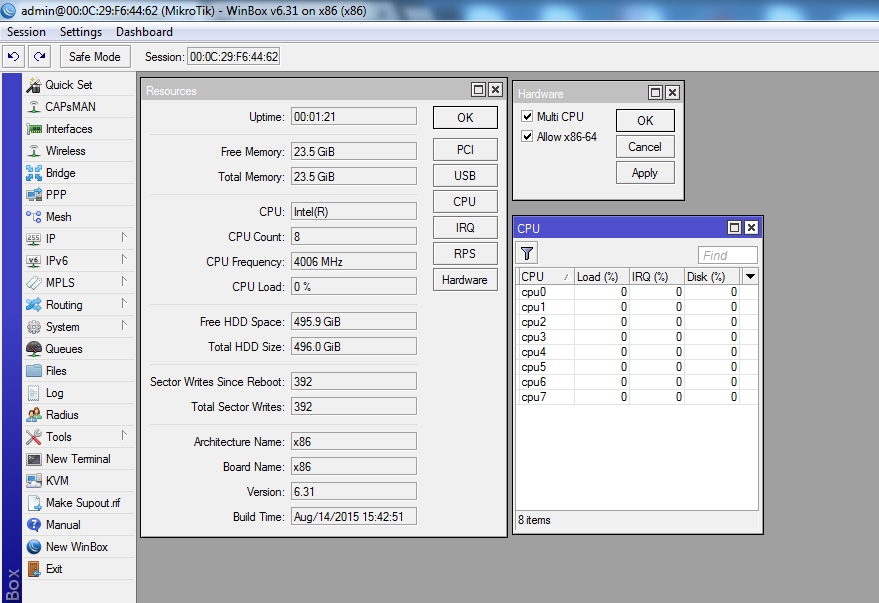
Task: Sort by the Load (%) column header
Action: pos(601,276)
